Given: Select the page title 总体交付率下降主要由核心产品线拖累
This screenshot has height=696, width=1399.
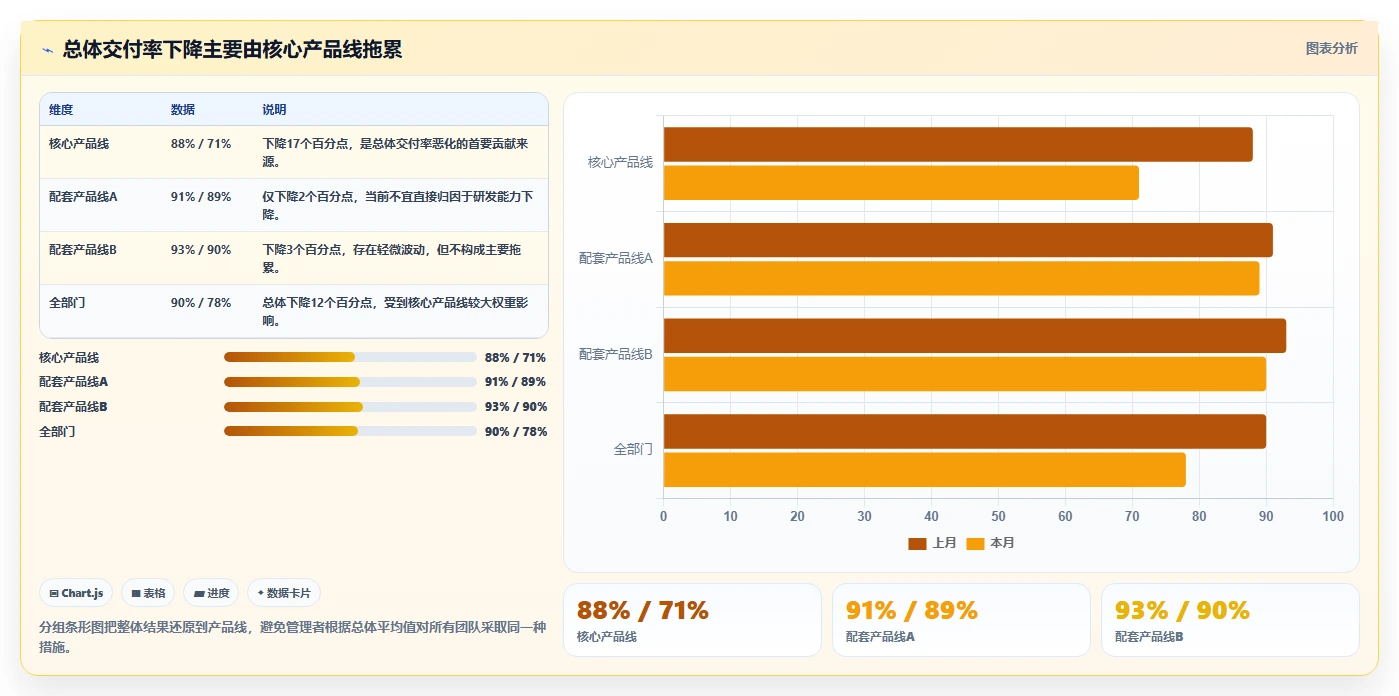Looking at the screenshot, I should (x=232, y=49).
